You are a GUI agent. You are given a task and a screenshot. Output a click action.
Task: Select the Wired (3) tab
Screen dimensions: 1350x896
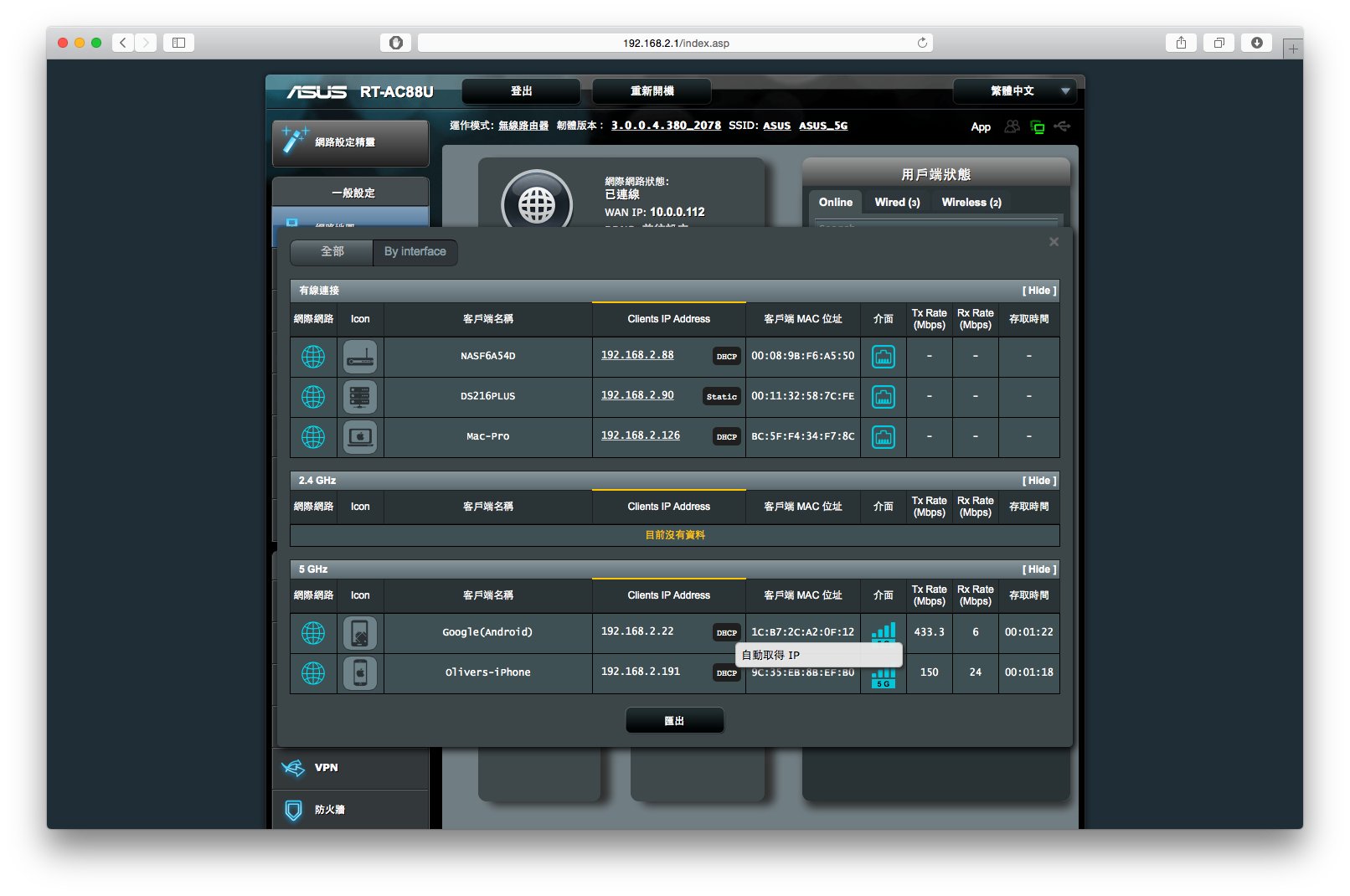897,203
